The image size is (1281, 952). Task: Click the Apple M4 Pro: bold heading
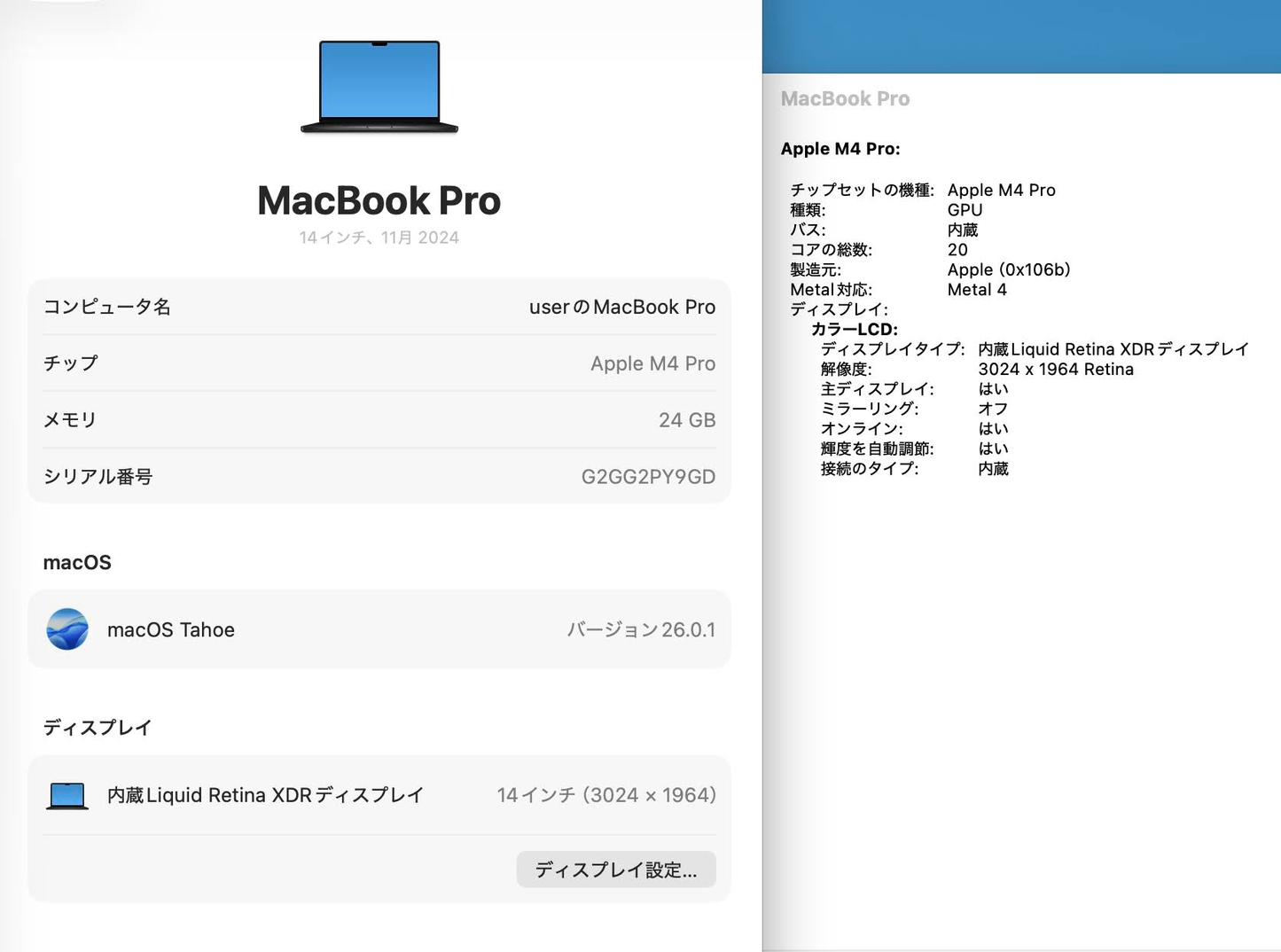click(x=840, y=149)
